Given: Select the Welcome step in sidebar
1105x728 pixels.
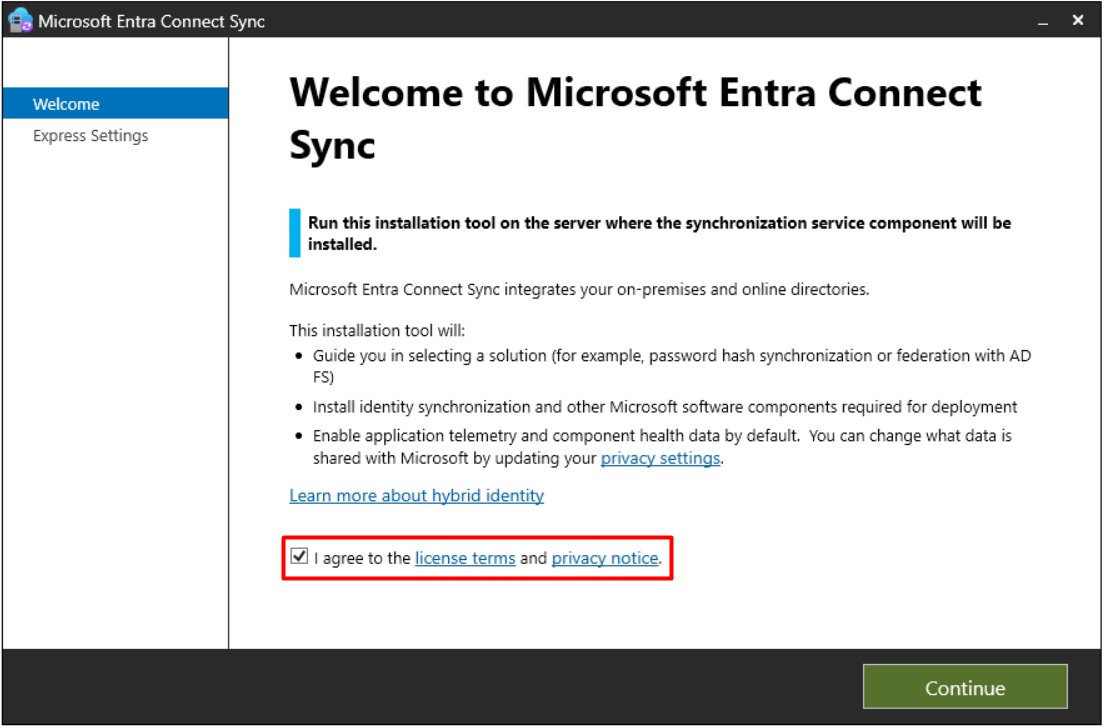Looking at the screenshot, I should click(116, 104).
